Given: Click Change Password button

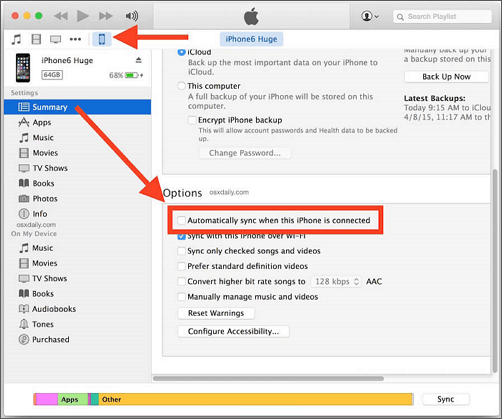Looking at the screenshot, I should tap(245, 153).
